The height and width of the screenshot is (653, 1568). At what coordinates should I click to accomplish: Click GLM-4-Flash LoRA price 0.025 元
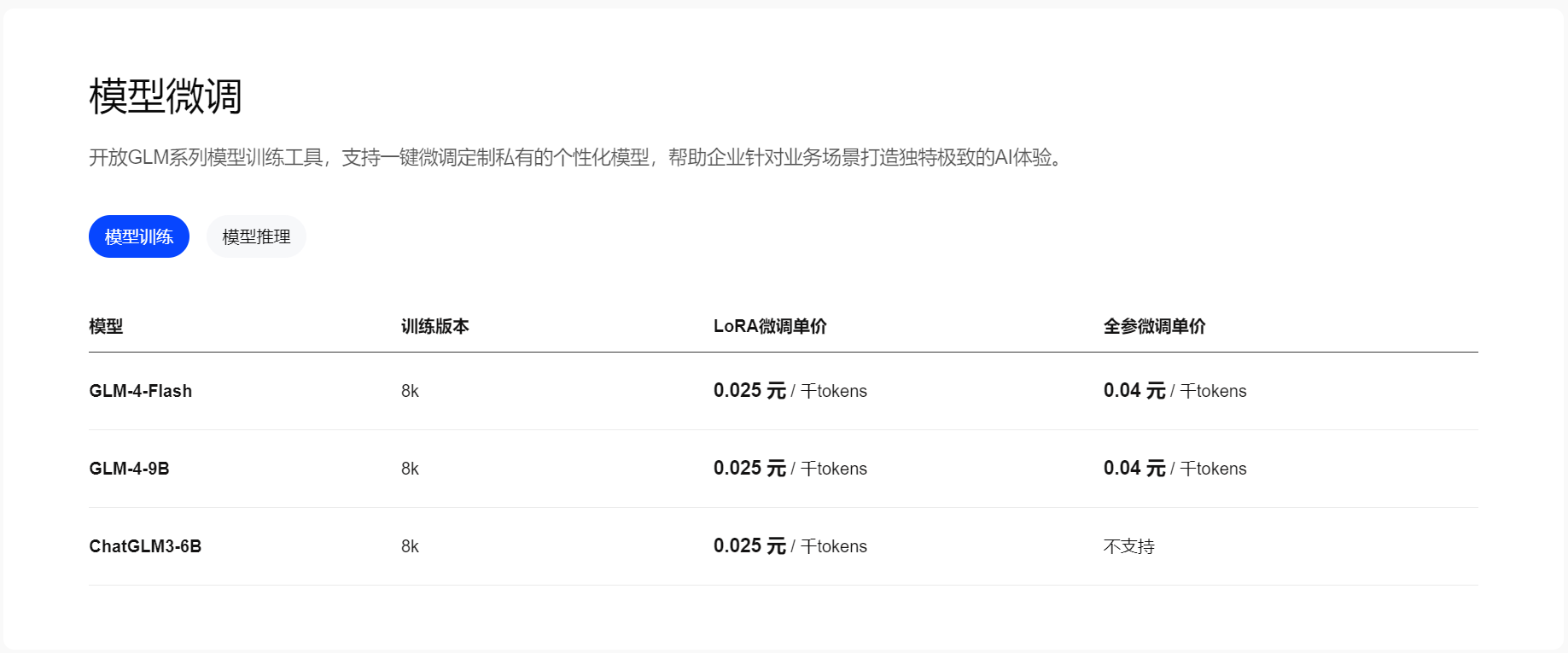coord(749,391)
